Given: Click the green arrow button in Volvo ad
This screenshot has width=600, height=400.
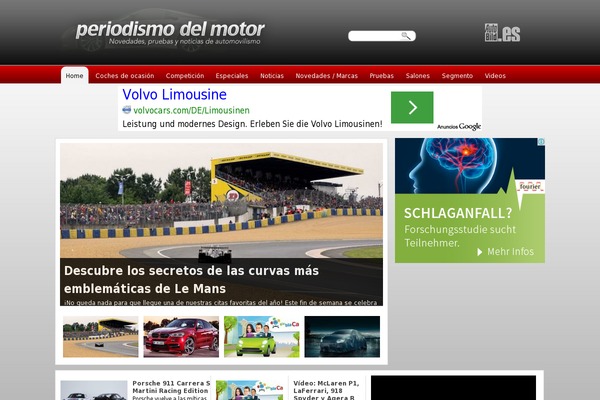Looking at the screenshot, I should [x=412, y=108].
